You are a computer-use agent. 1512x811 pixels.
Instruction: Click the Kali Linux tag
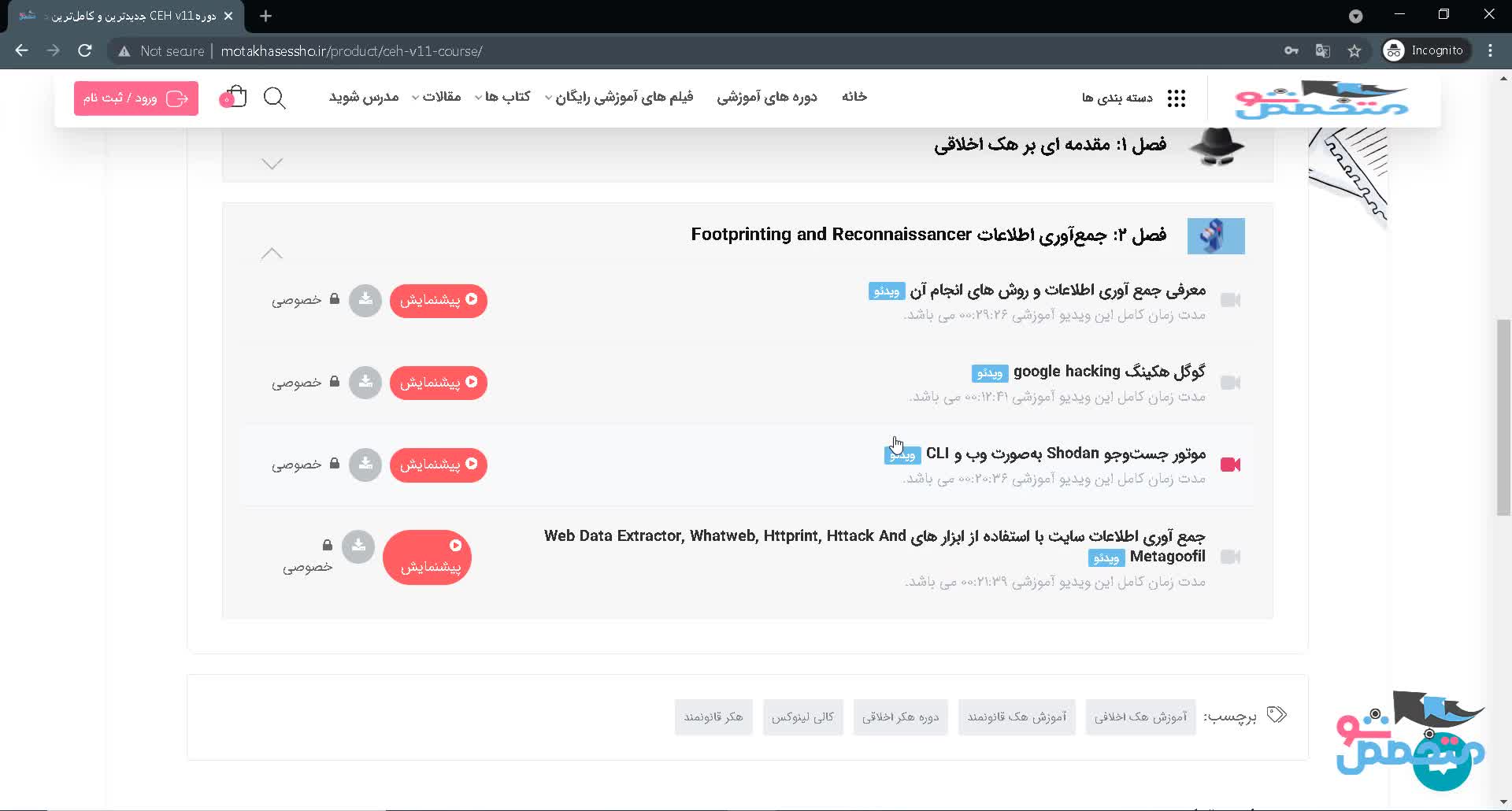pos(802,717)
